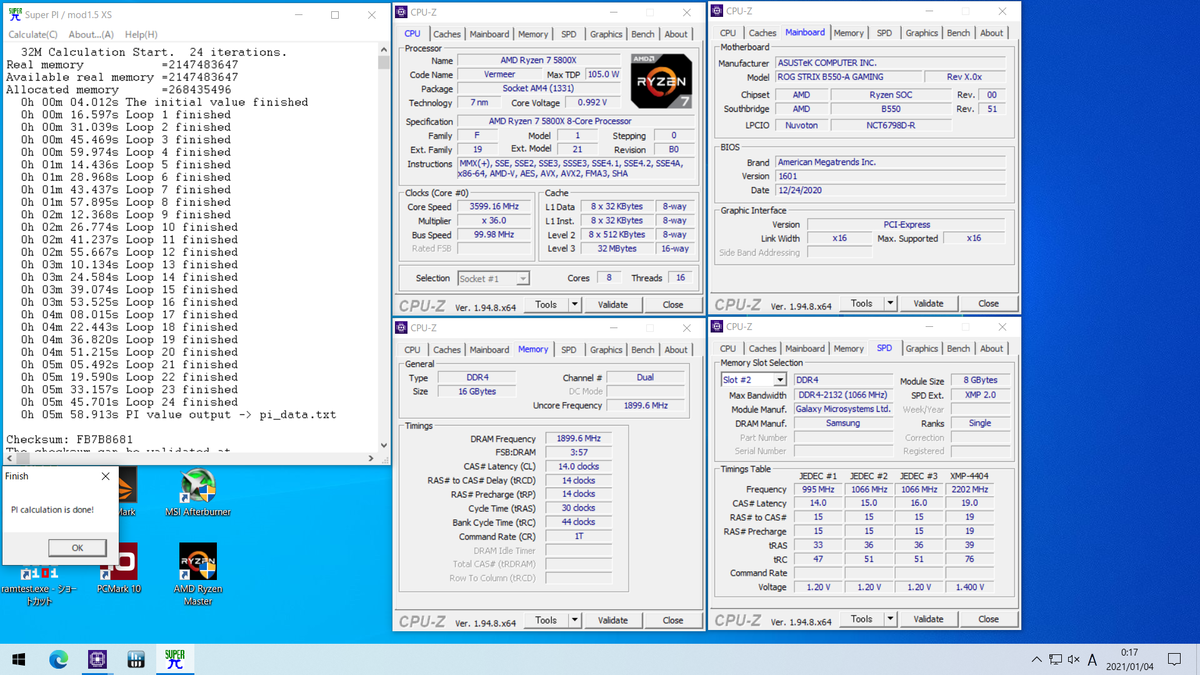The width and height of the screenshot is (1200, 675).
Task: Expand Tools arrow in CPU tab window
Action: (575, 305)
